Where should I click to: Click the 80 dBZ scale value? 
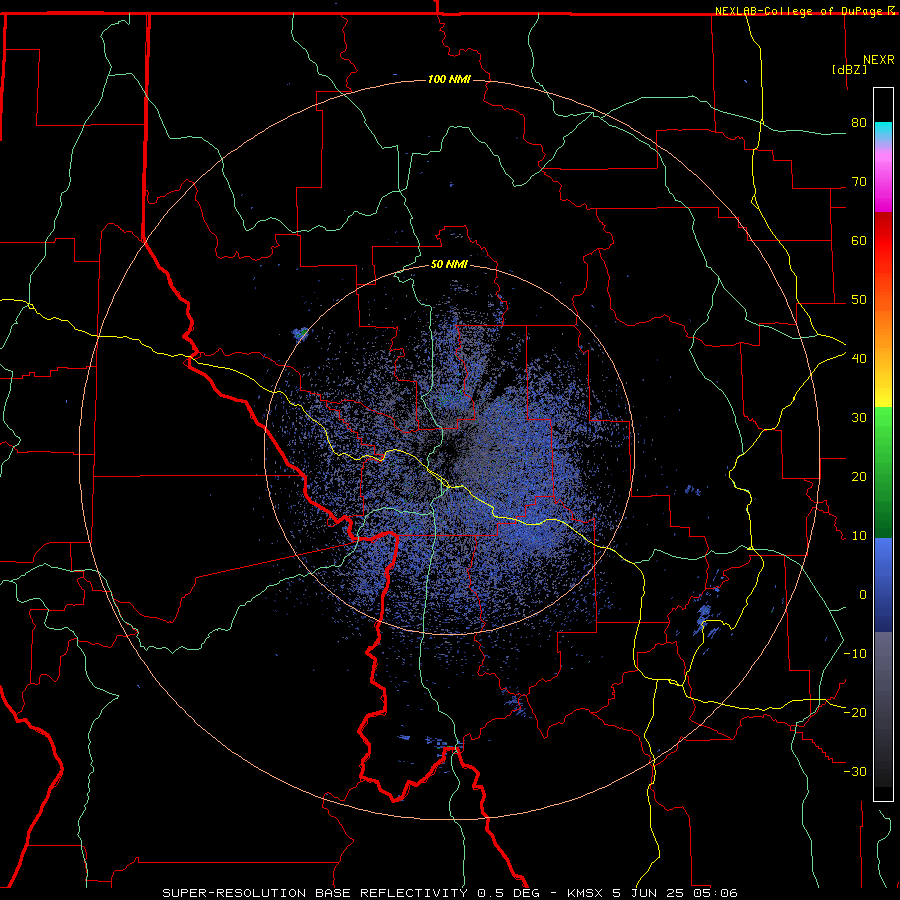tap(859, 123)
